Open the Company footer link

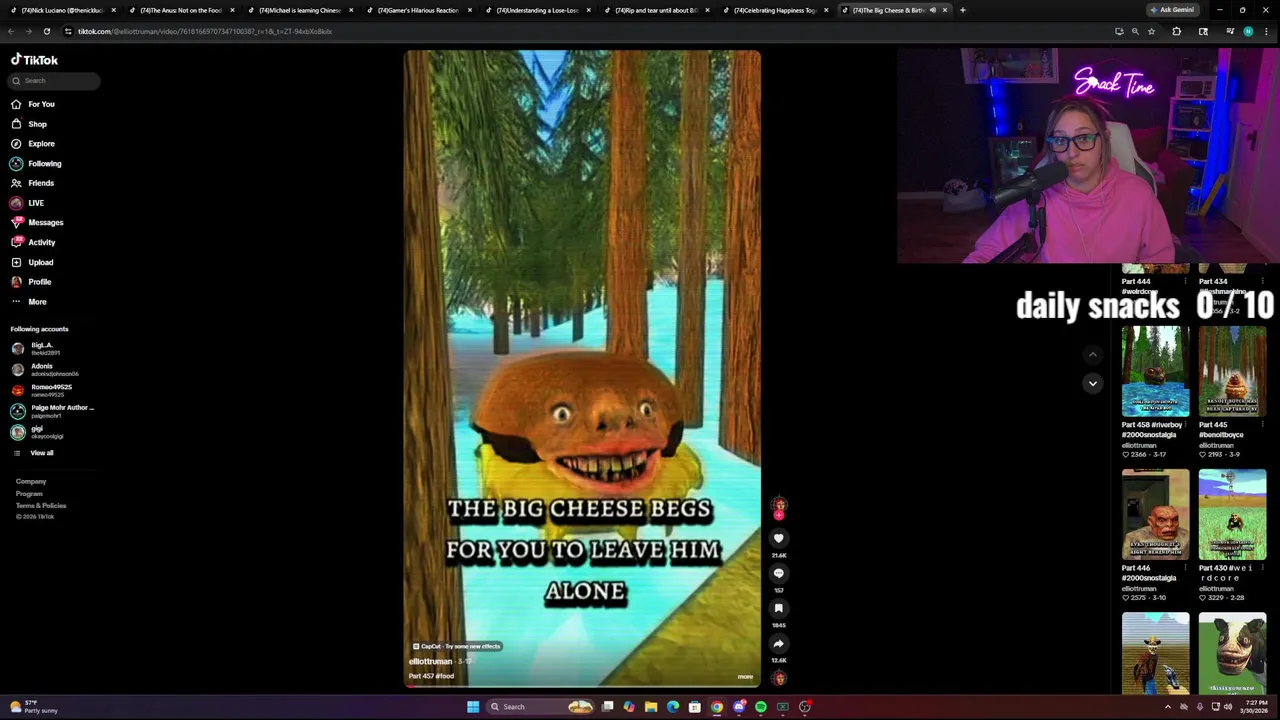pyautogui.click(x=31, y=481)
